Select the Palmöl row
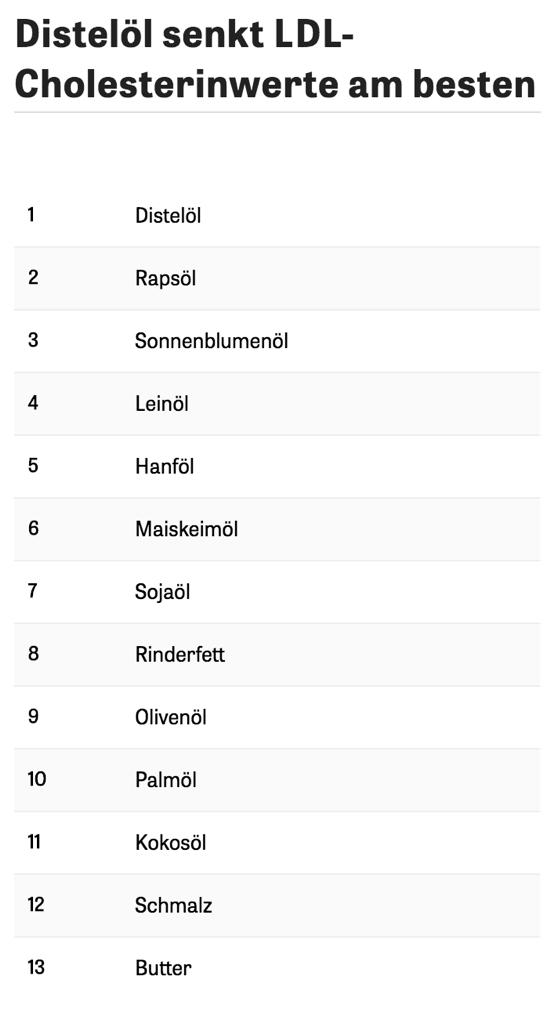The height and width of the screenshot is (1024, 547). [277, 780]
